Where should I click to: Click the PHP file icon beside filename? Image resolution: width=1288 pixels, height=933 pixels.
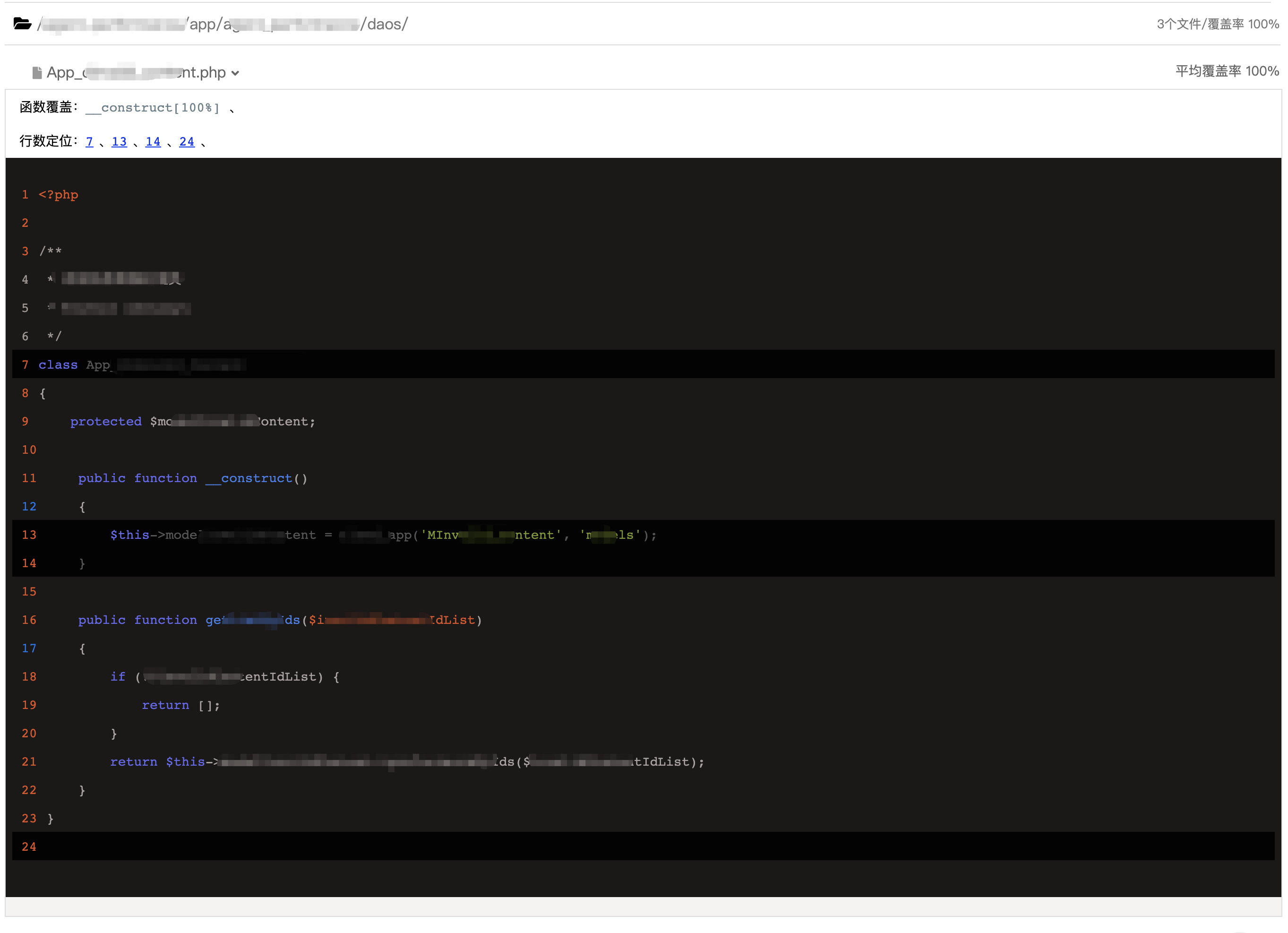point(37,73)
